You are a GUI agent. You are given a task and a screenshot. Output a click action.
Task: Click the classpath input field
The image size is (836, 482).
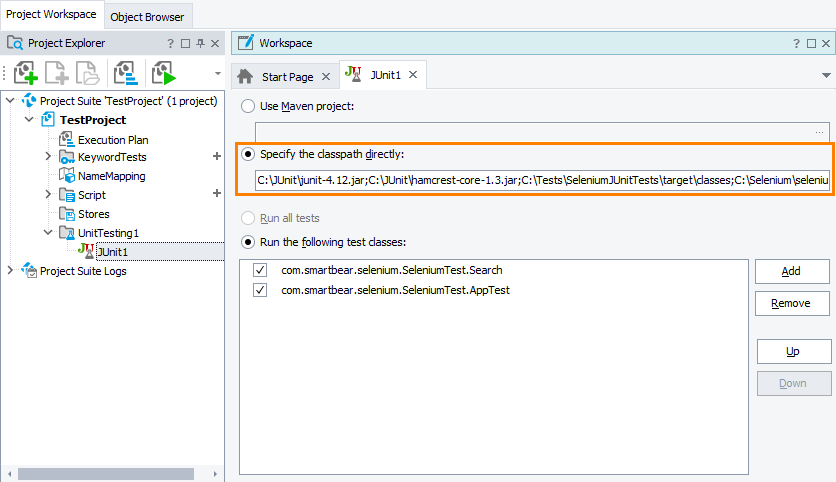pos(542,180)
